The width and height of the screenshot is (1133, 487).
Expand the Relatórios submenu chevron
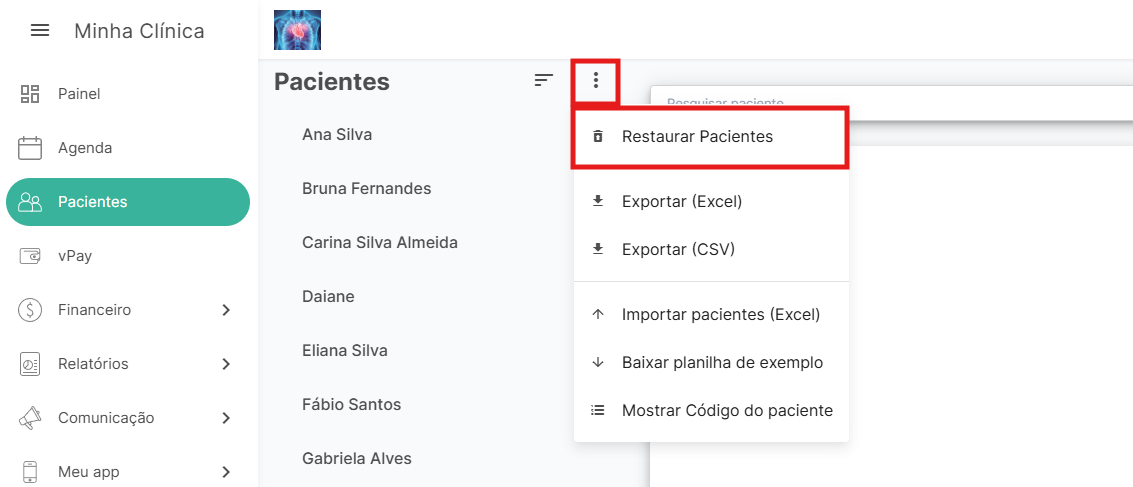coord(226,364)
